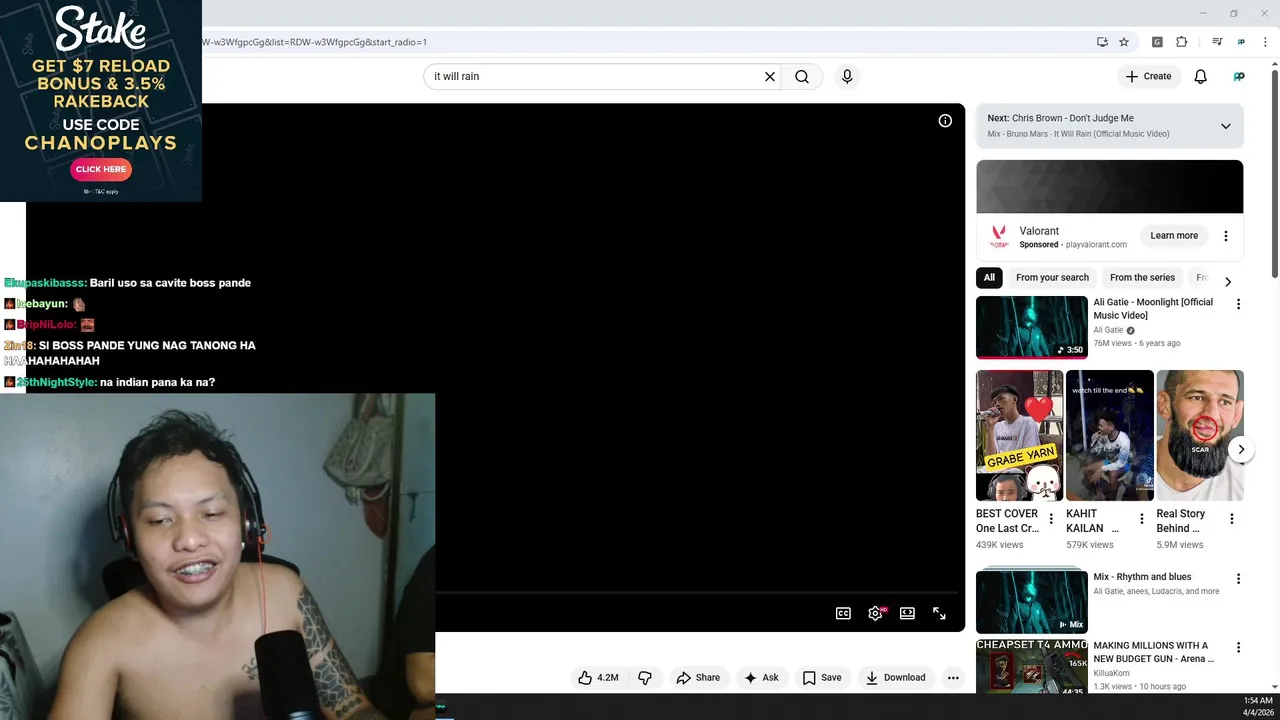Image resolution: width=1280 pixels, height=720 pixels.
Task: Select From your search chip
Action: tap(1052, 278)
